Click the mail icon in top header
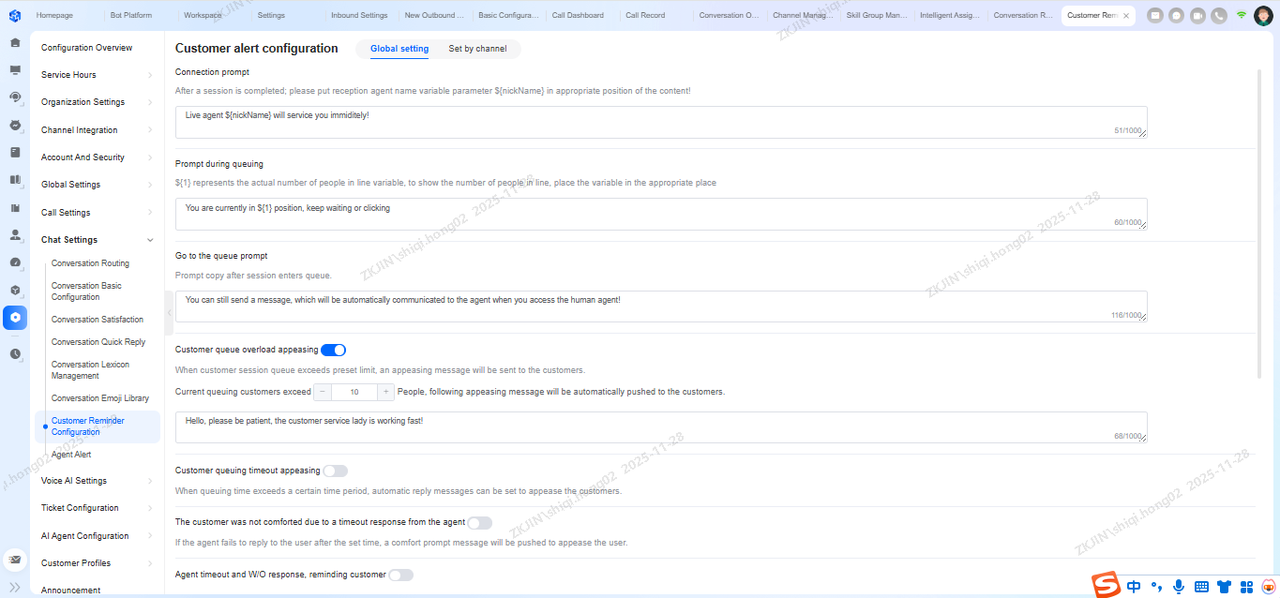The height and width of the screenshot is (598, 1280). coord(1155,16)
